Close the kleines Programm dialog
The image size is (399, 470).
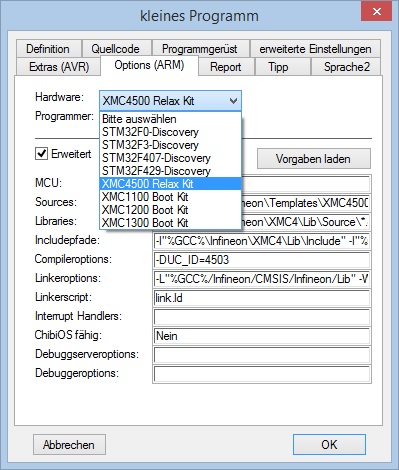pyautogui.click(x=377, y=12)
